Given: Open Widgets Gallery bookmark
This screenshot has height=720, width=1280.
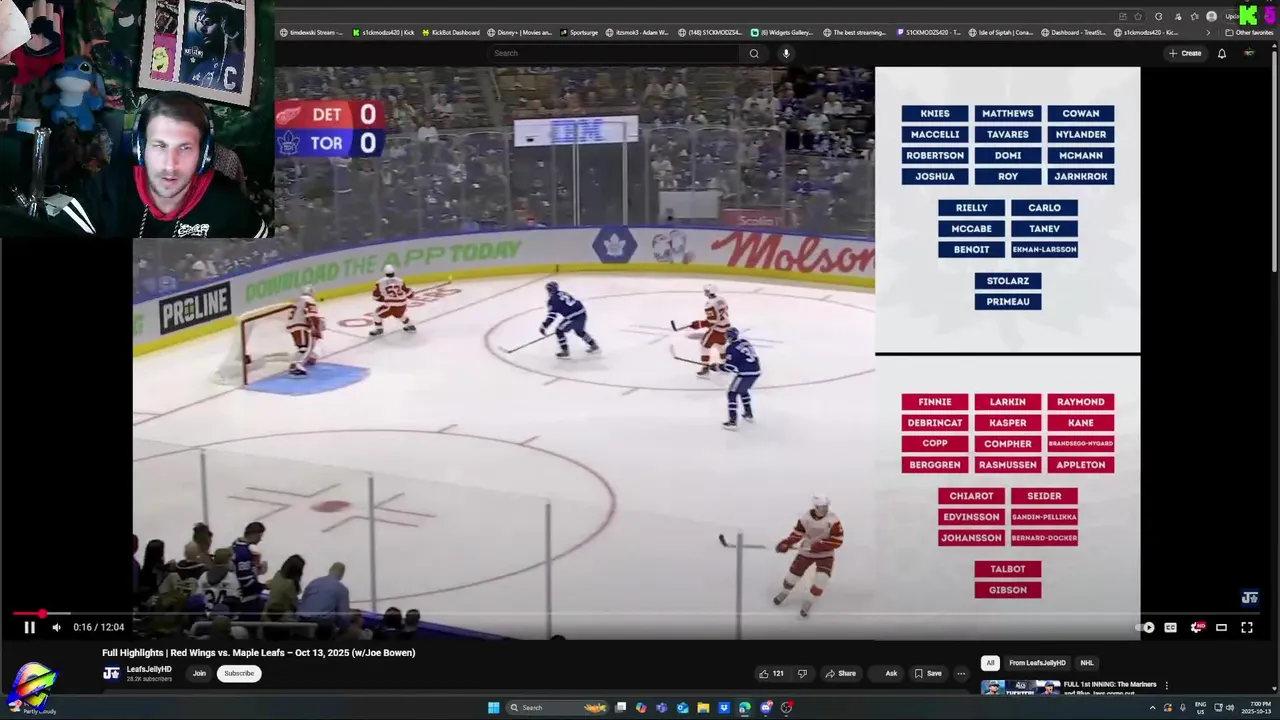Looking at the screenshot, I should [x=782, y=32].
